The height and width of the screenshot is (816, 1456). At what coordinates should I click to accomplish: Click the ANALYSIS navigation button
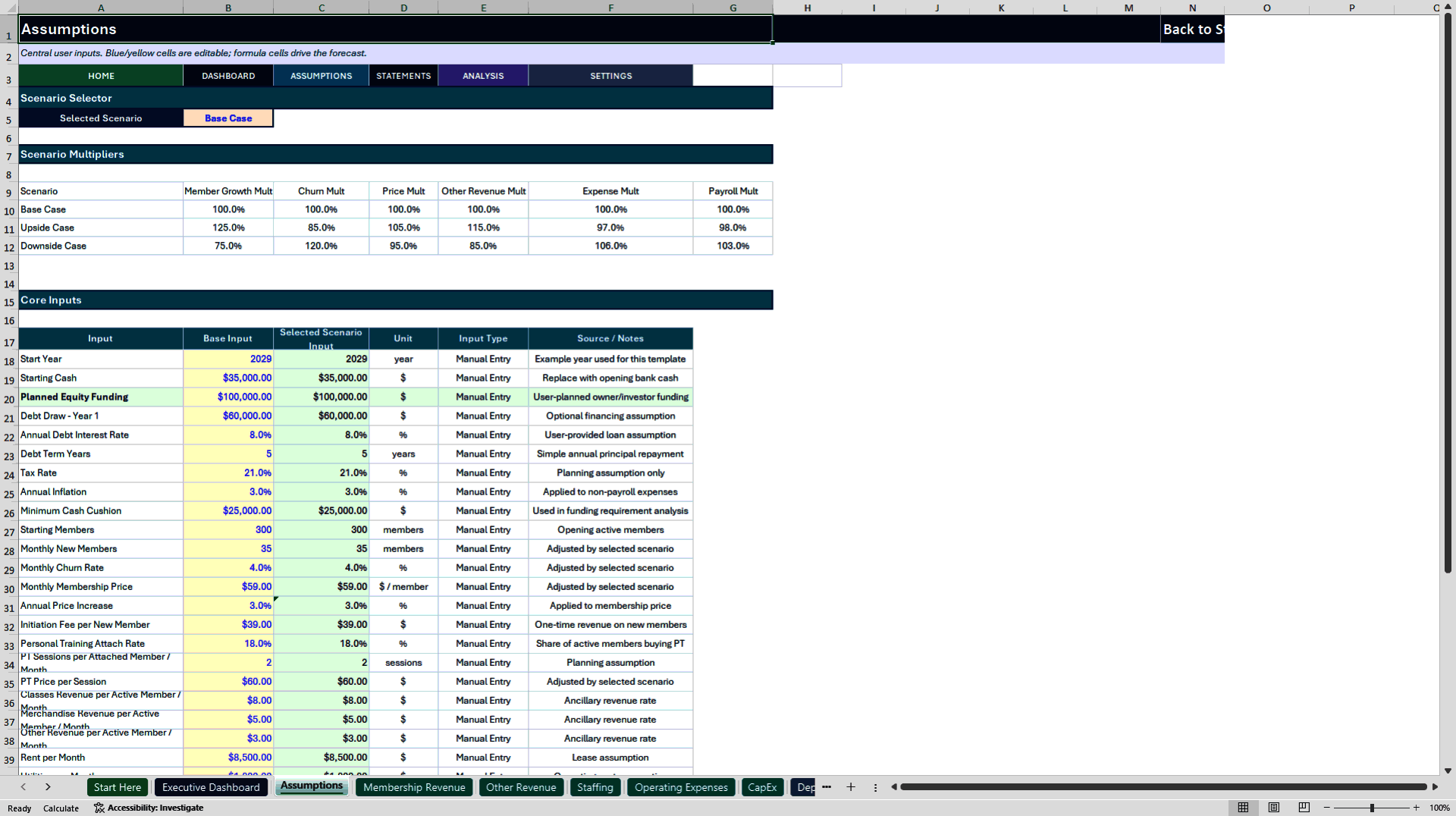click(483, 76)
